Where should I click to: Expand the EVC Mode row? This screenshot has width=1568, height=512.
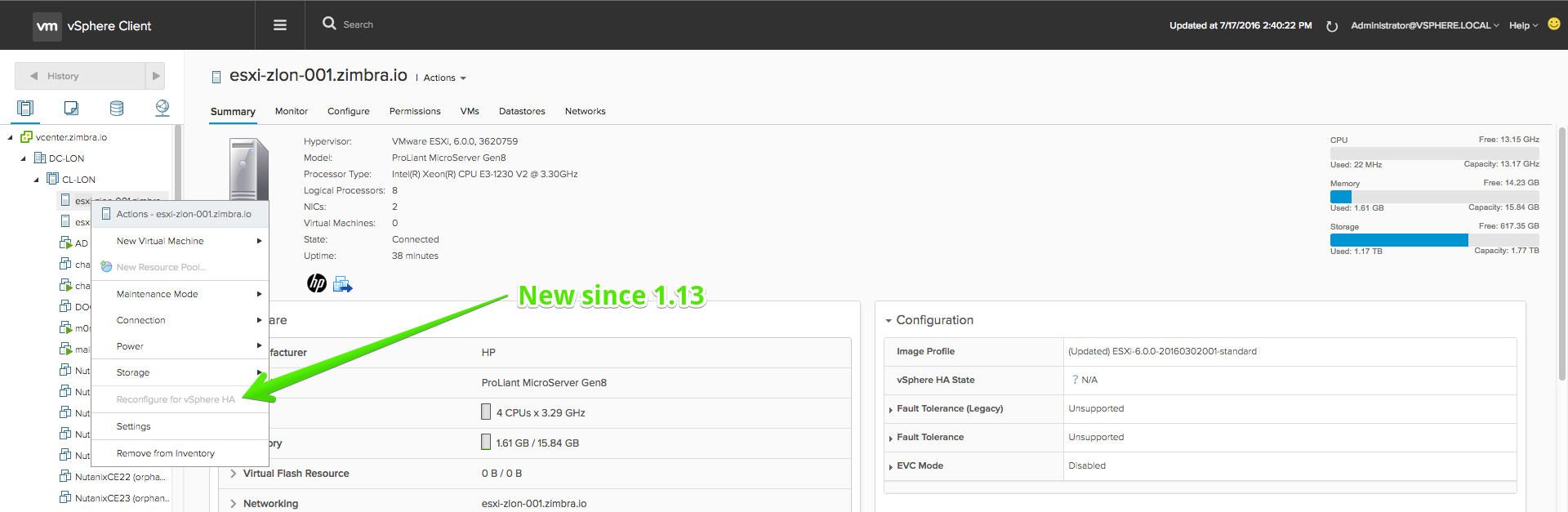pos(890,467)
